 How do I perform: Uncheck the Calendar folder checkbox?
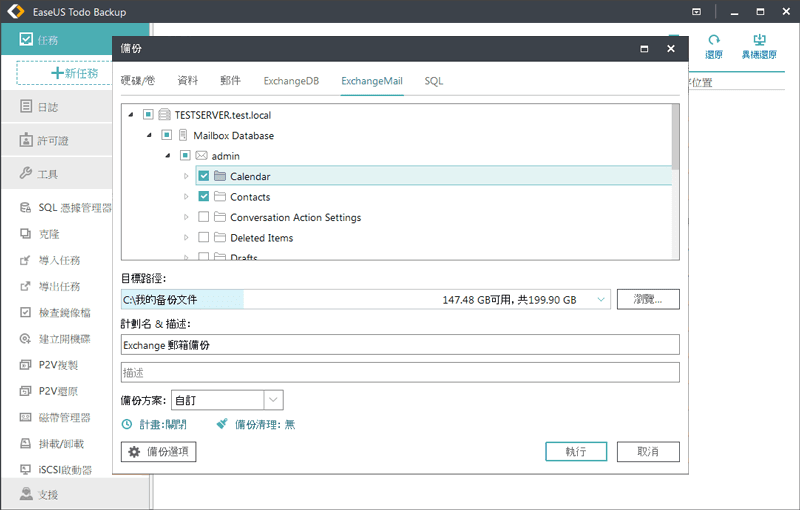click(x=204, y=177)
